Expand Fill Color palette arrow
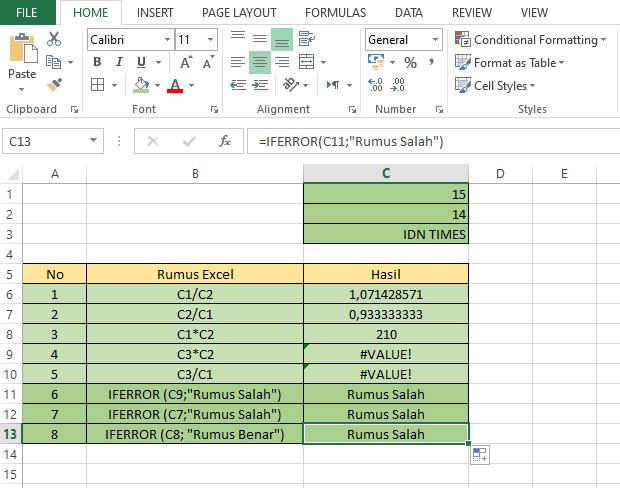620x488 pixels. [157, 85]
